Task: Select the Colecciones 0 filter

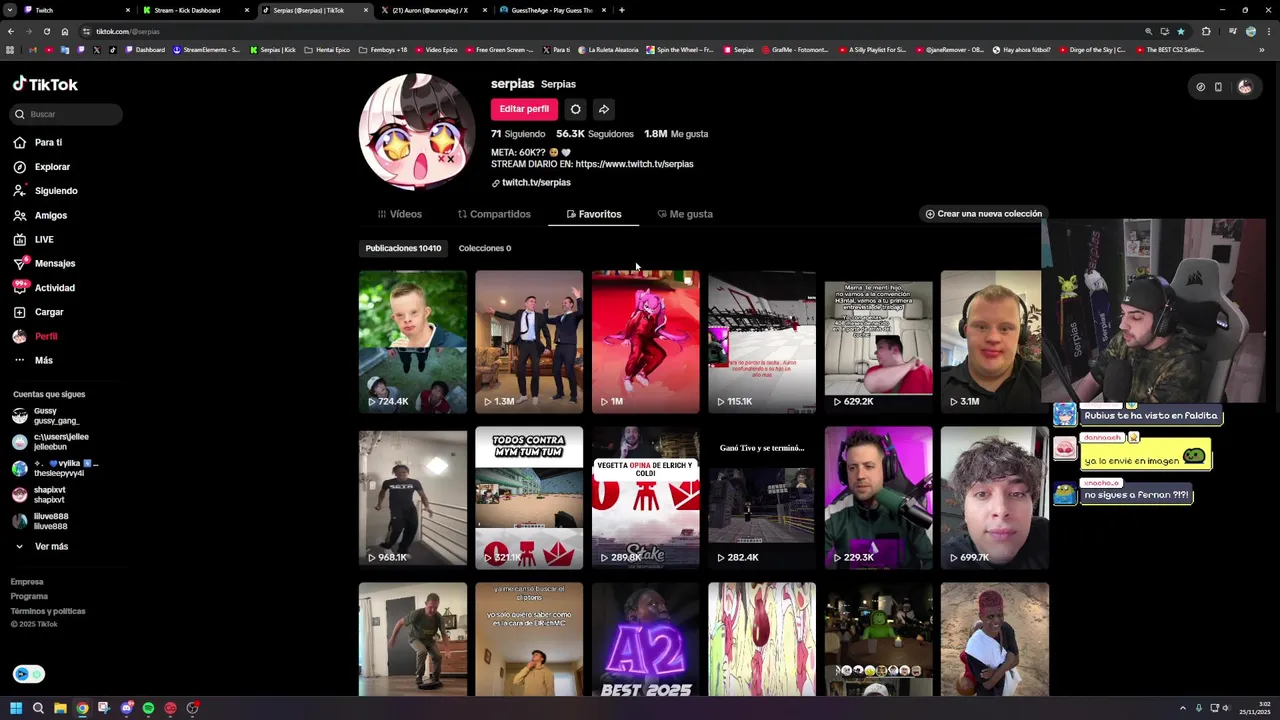Action: coord(485,248)
